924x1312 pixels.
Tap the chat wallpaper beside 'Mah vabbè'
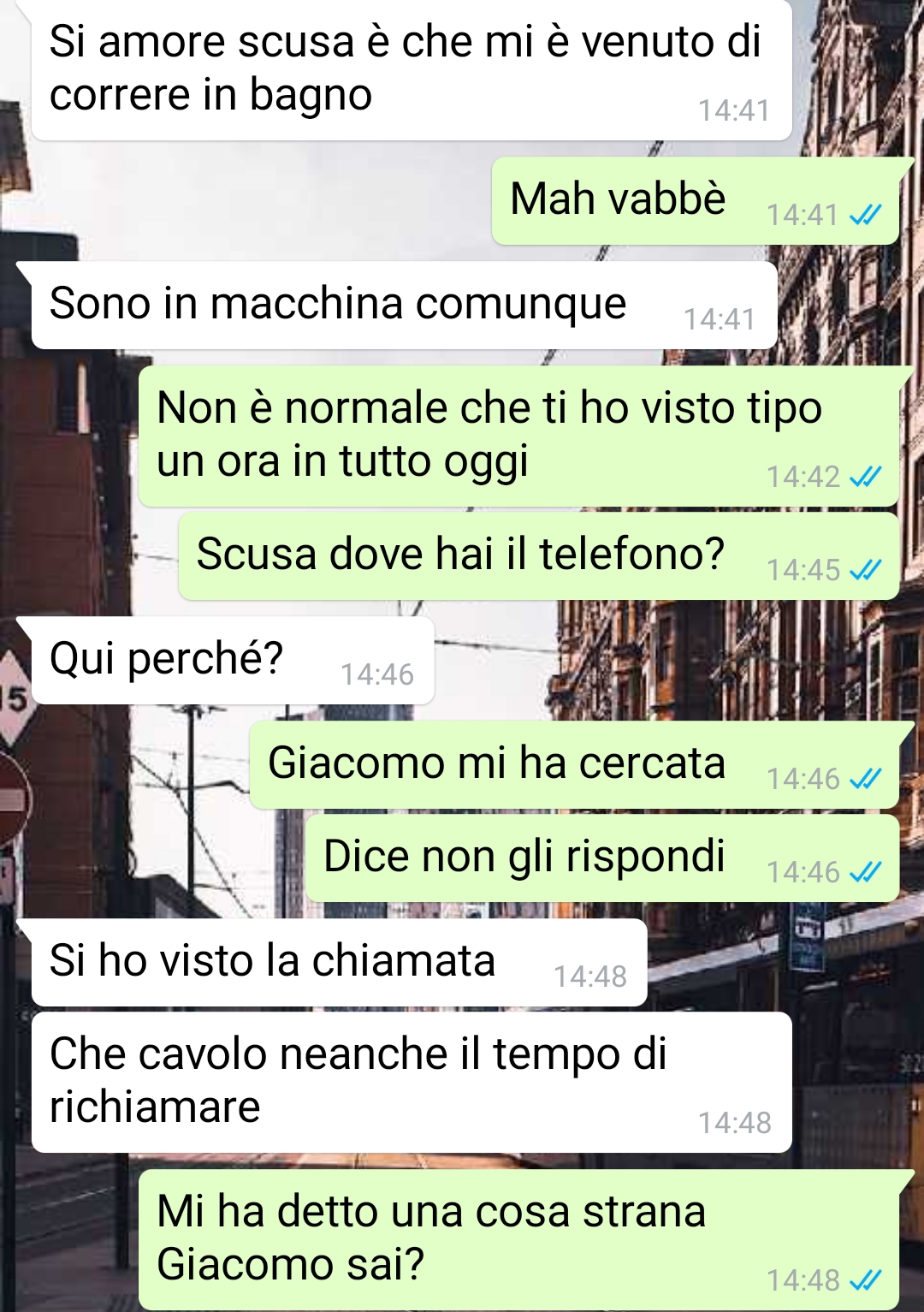248,201
